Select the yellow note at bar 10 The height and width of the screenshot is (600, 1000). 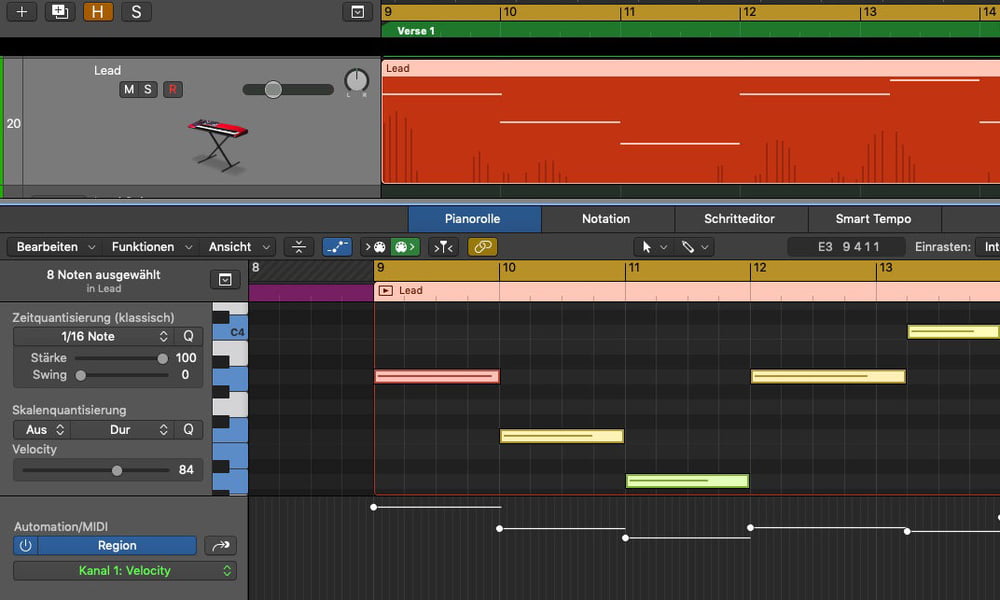(x=562, y=436)
